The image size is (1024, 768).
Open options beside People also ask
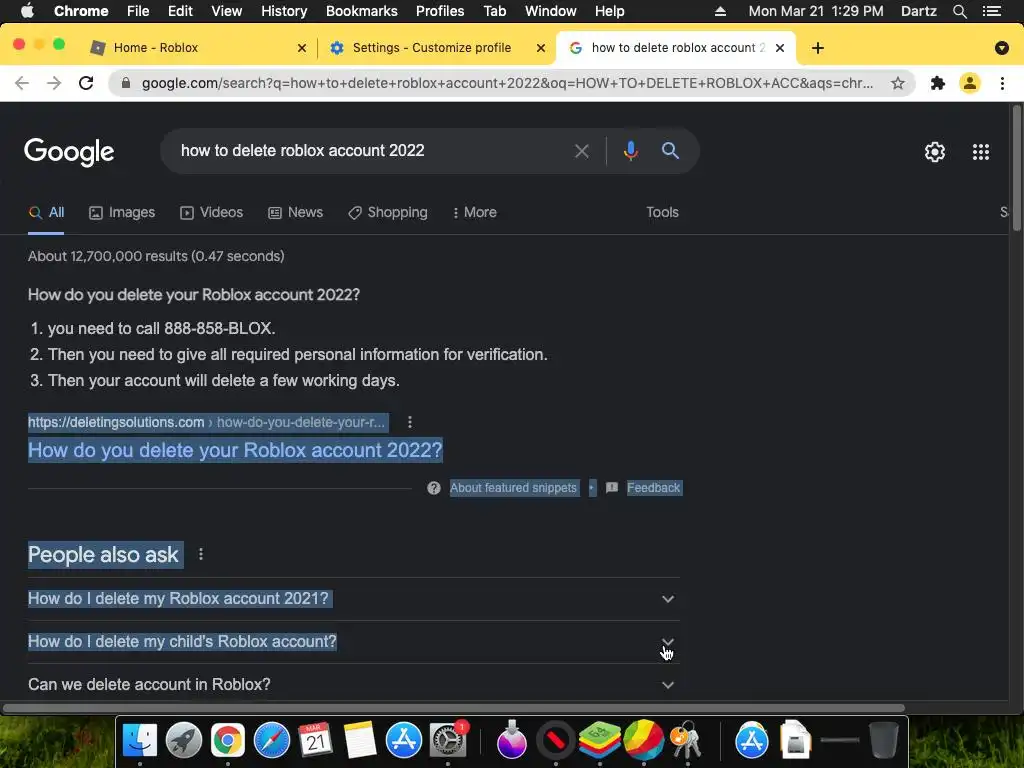(201, 554)
